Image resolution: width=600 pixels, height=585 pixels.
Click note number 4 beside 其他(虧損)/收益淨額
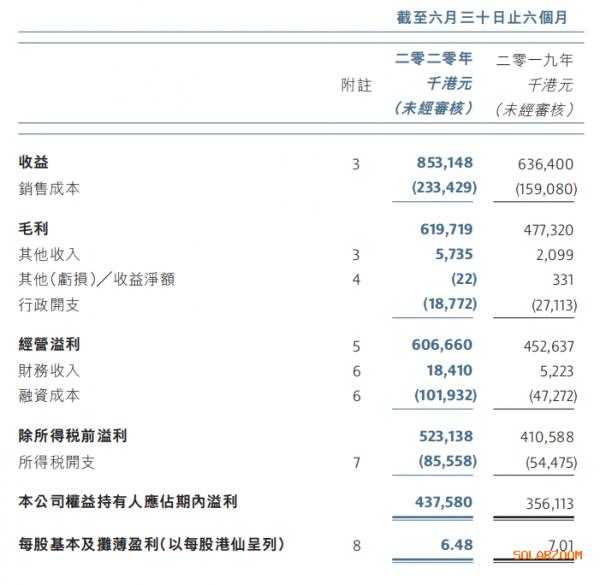[x=356, y=280]
